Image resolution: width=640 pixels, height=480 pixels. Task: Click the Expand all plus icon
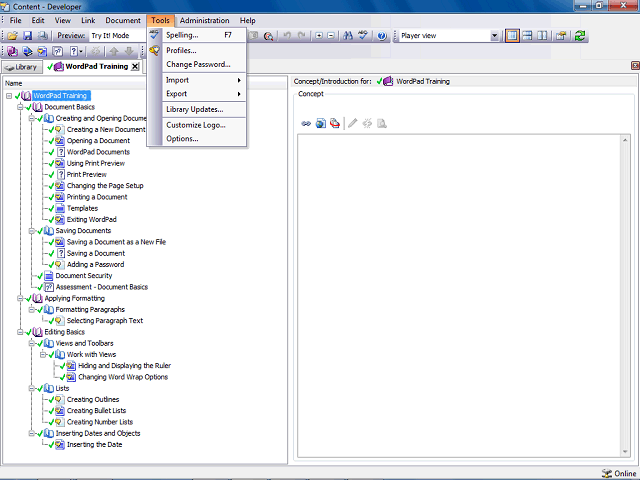tap(319, 36)
